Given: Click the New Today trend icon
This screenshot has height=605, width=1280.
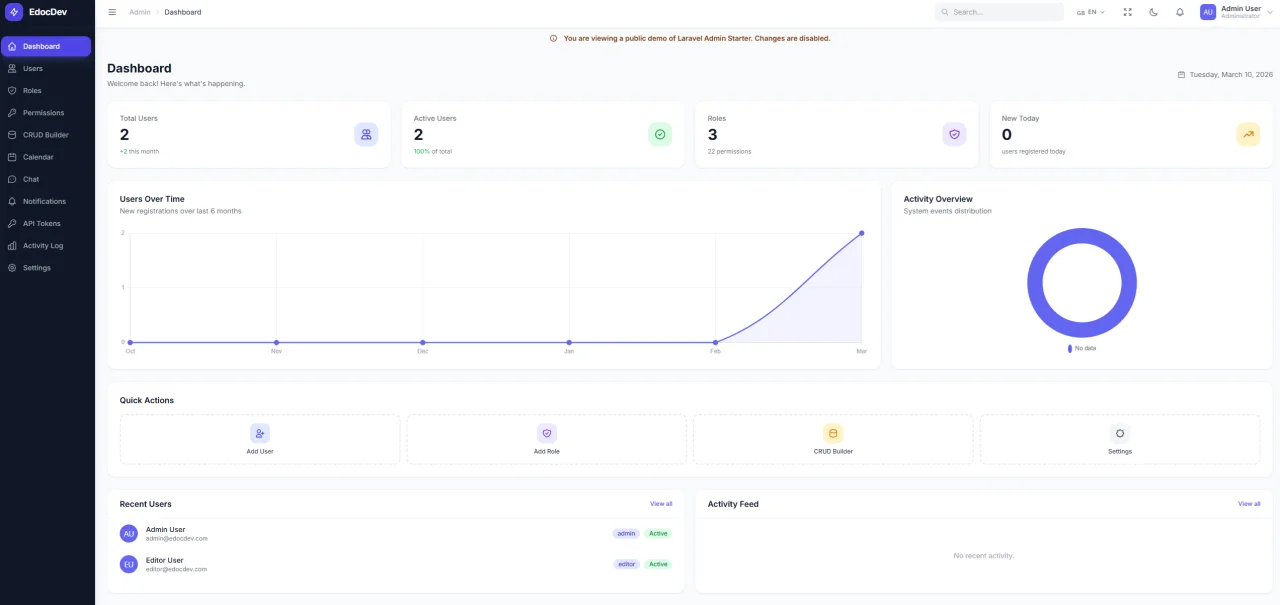Looking at the screenshot, I should tap(1248, 134).
